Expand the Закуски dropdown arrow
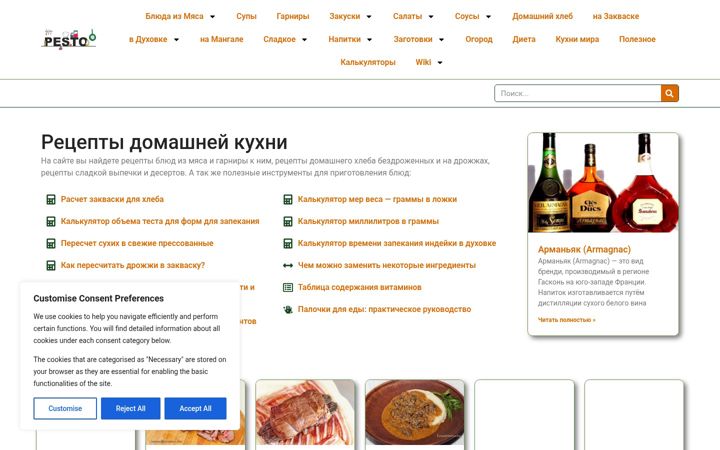This screenshot has height=450, width=720. click(369, 17)
